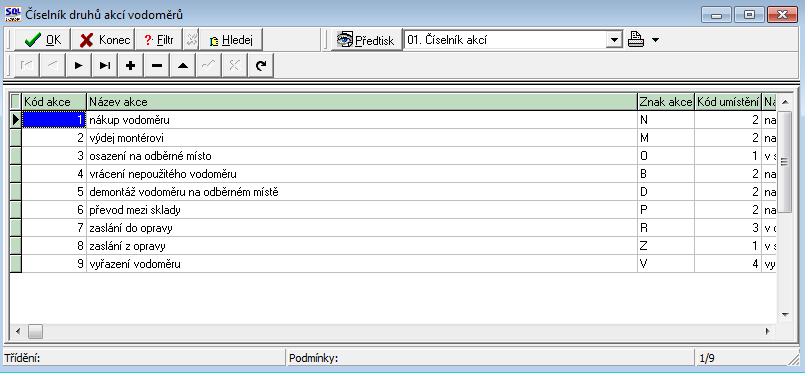The width and height of the screenshot is (808, 376).
Task: Click the horizontal scrollbar thumb
Action: (x=35, y=331)
